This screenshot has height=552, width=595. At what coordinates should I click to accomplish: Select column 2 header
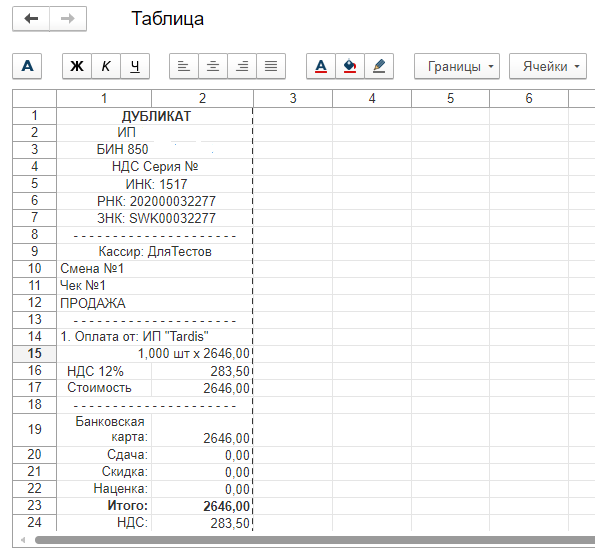(202, 99)
